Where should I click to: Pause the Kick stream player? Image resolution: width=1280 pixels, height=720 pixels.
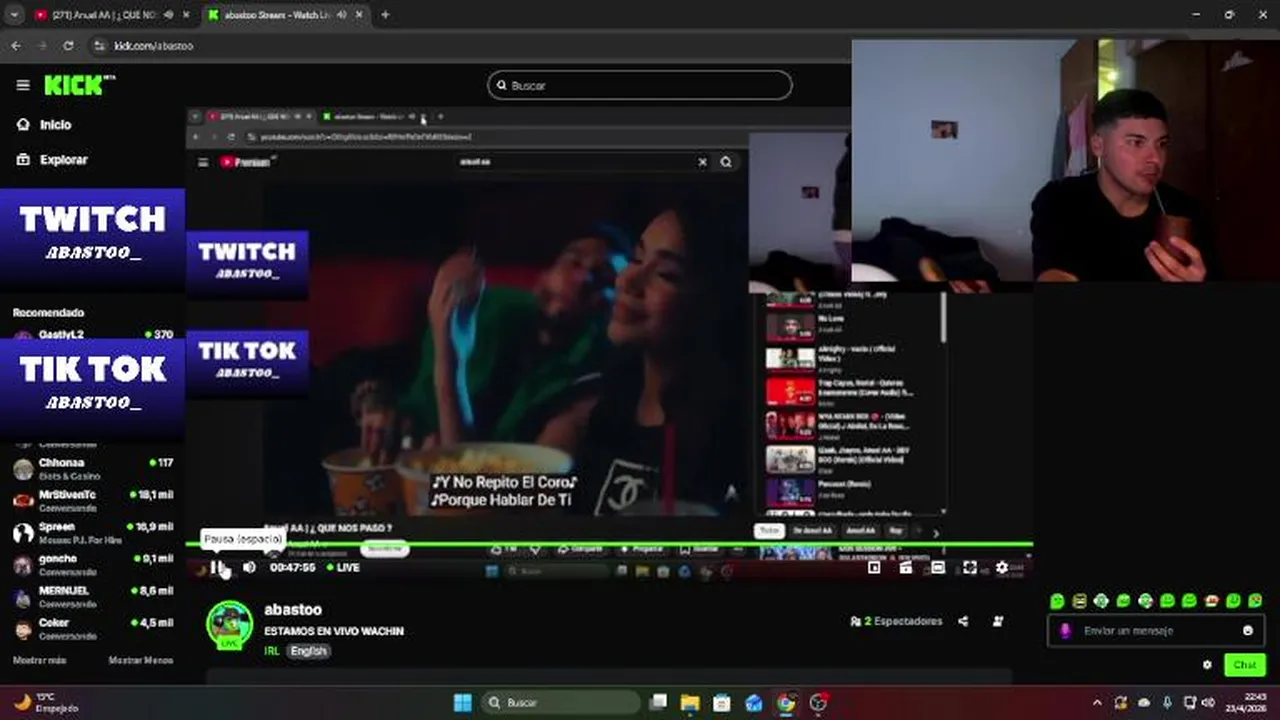tap(217, 567)
